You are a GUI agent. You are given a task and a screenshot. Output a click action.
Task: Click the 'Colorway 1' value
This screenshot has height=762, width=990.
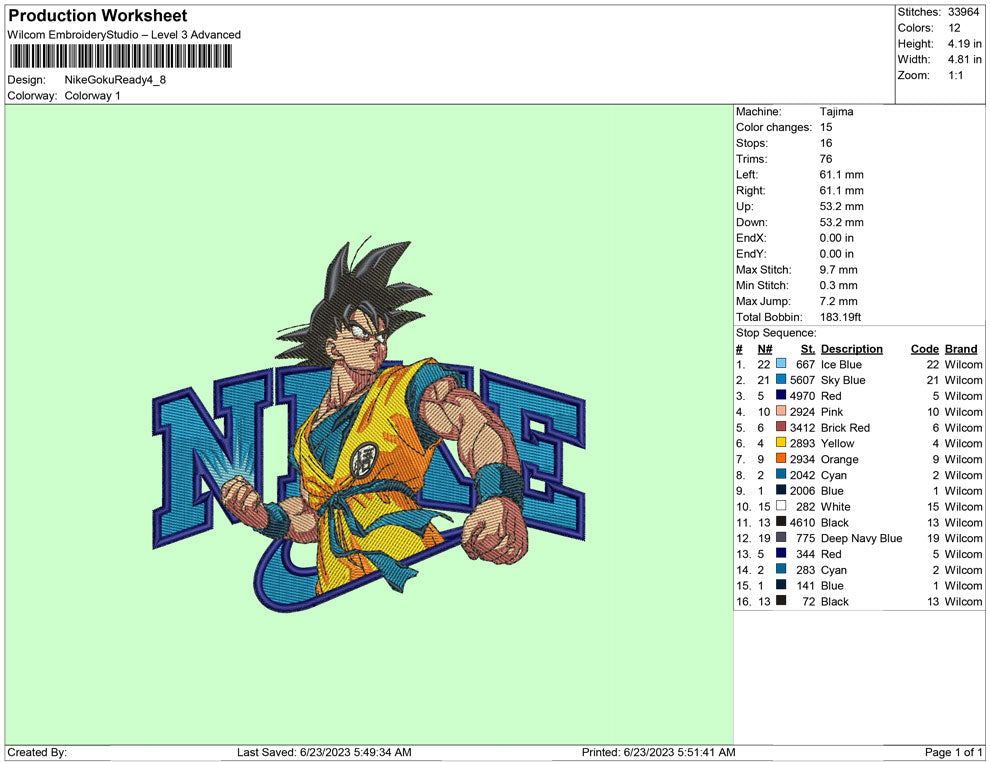click(92, 96)
